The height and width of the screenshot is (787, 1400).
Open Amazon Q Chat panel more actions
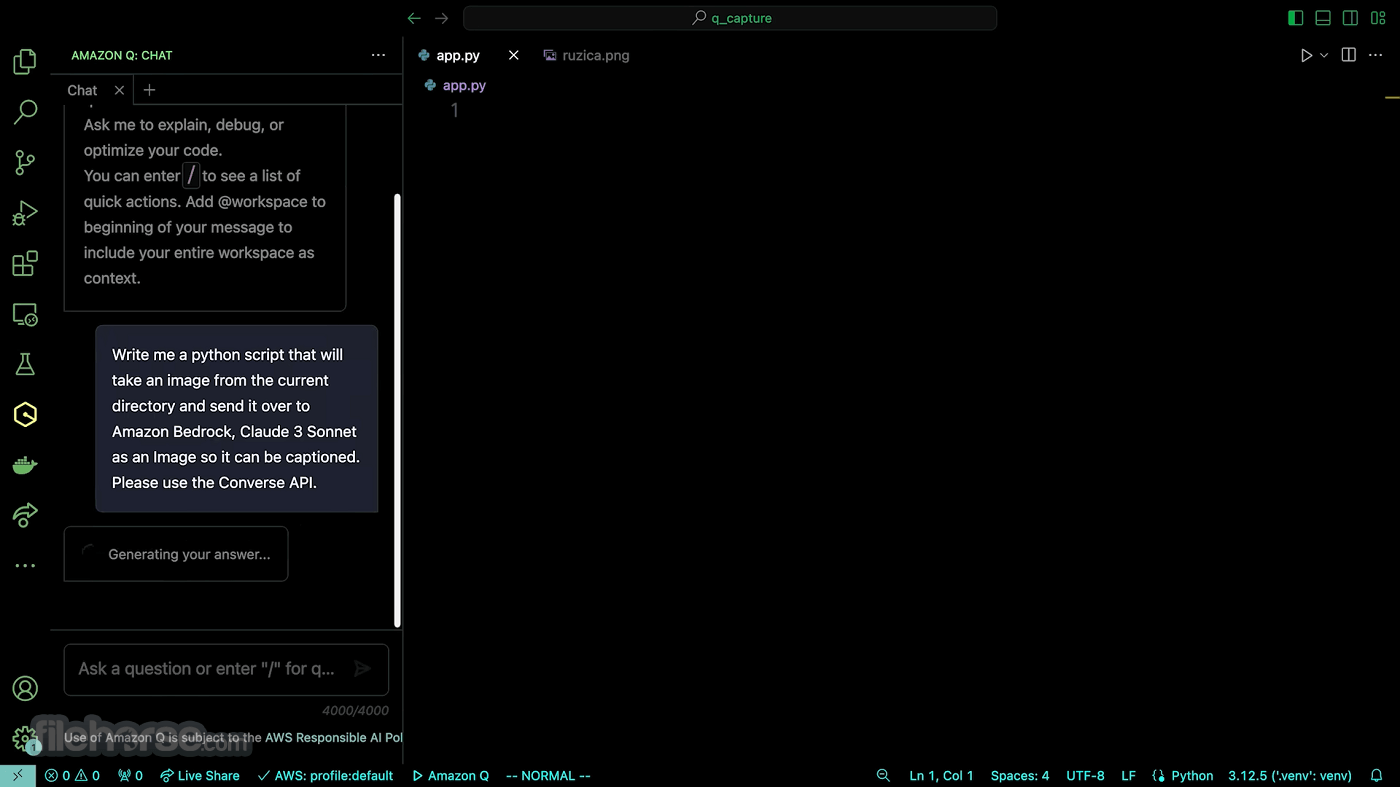tap(378, 55)
